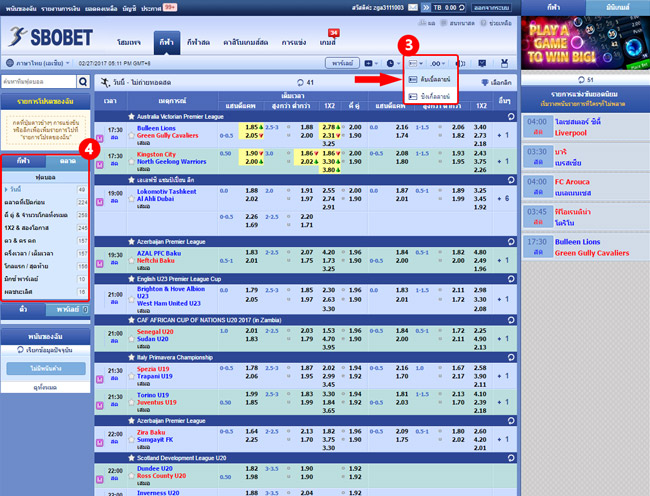Screen dimensions: 650x496
Task: Click the team search input field
Action: 39,82
